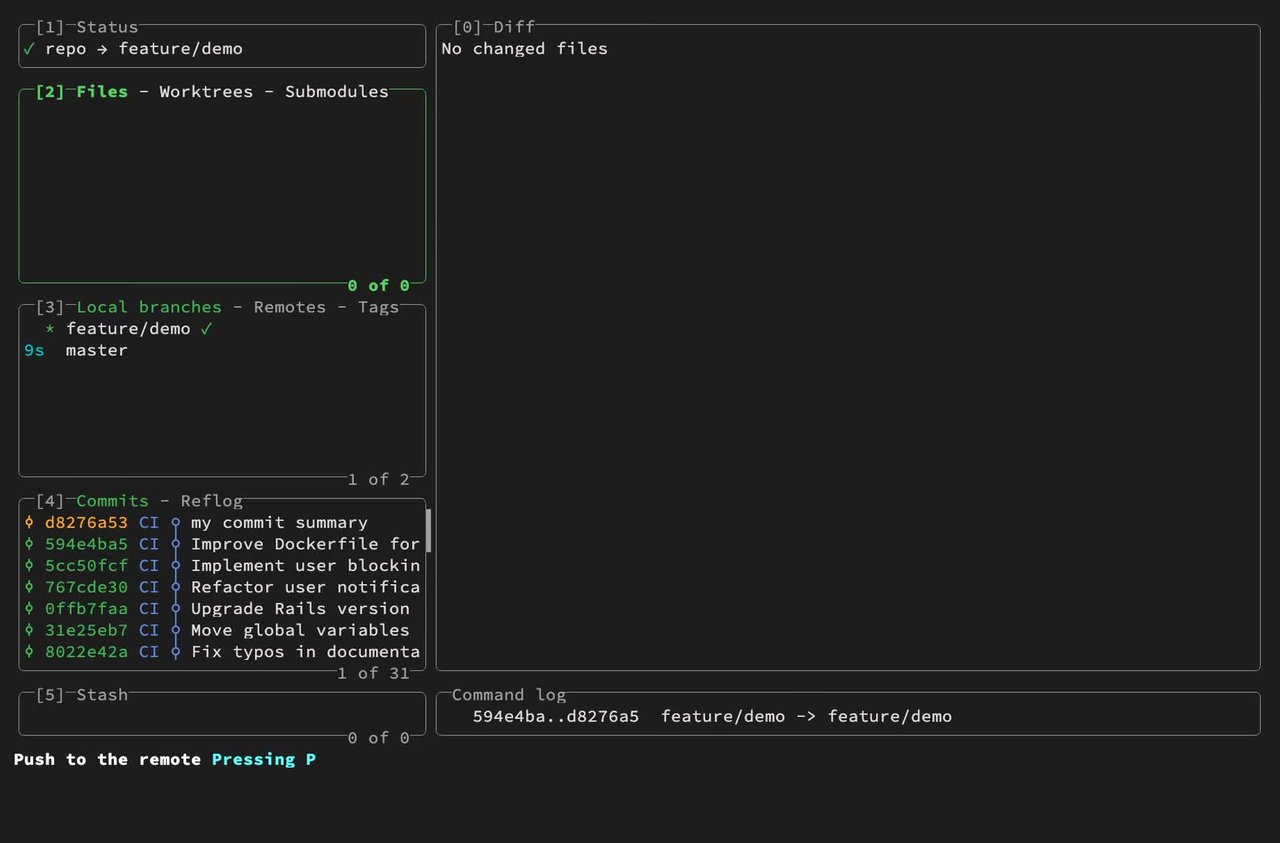The width and height of the screenshot is (1280, 843).
Task: Click the commit marker icon beside d8276a53
Action: [x=29, y=523]
